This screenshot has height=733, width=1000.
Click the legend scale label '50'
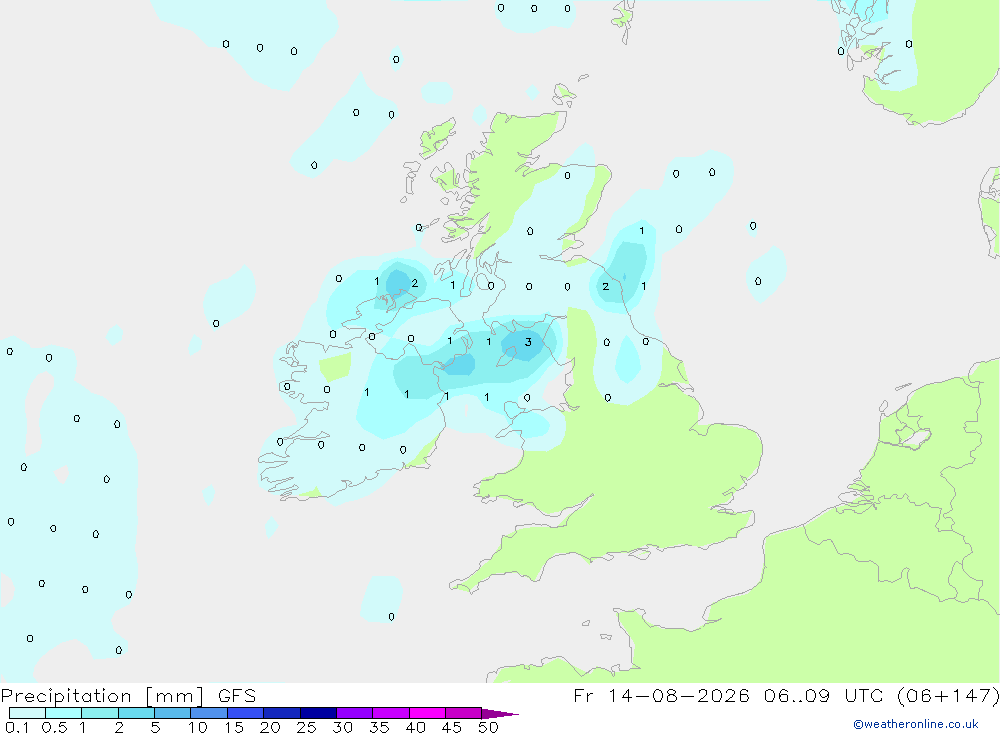pos(488,727)
